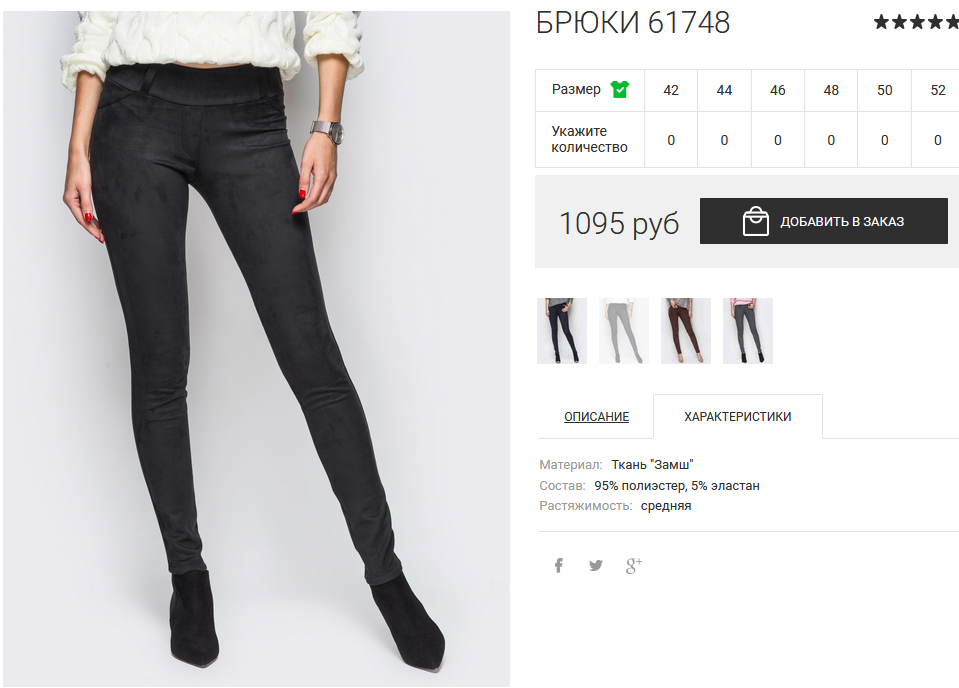Rate product with the third star
This screenshot has height=688, width=959.
[918, 23]
